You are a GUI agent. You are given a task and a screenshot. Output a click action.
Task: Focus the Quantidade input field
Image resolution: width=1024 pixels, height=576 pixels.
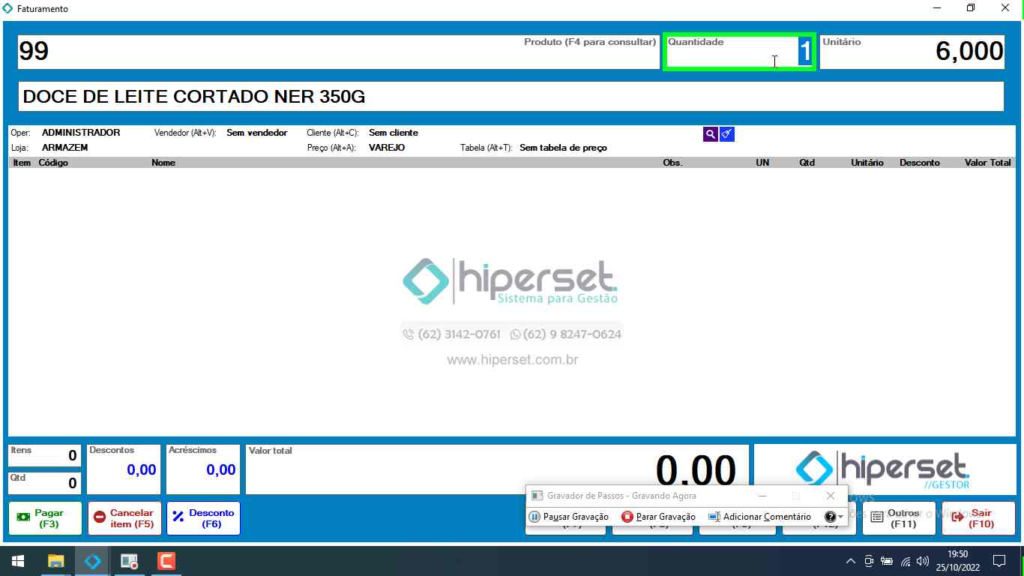click(x=739, y=54)
